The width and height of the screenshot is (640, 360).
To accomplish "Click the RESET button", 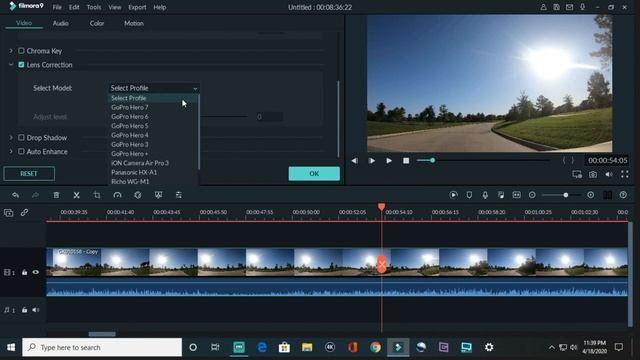I will 29,173.
